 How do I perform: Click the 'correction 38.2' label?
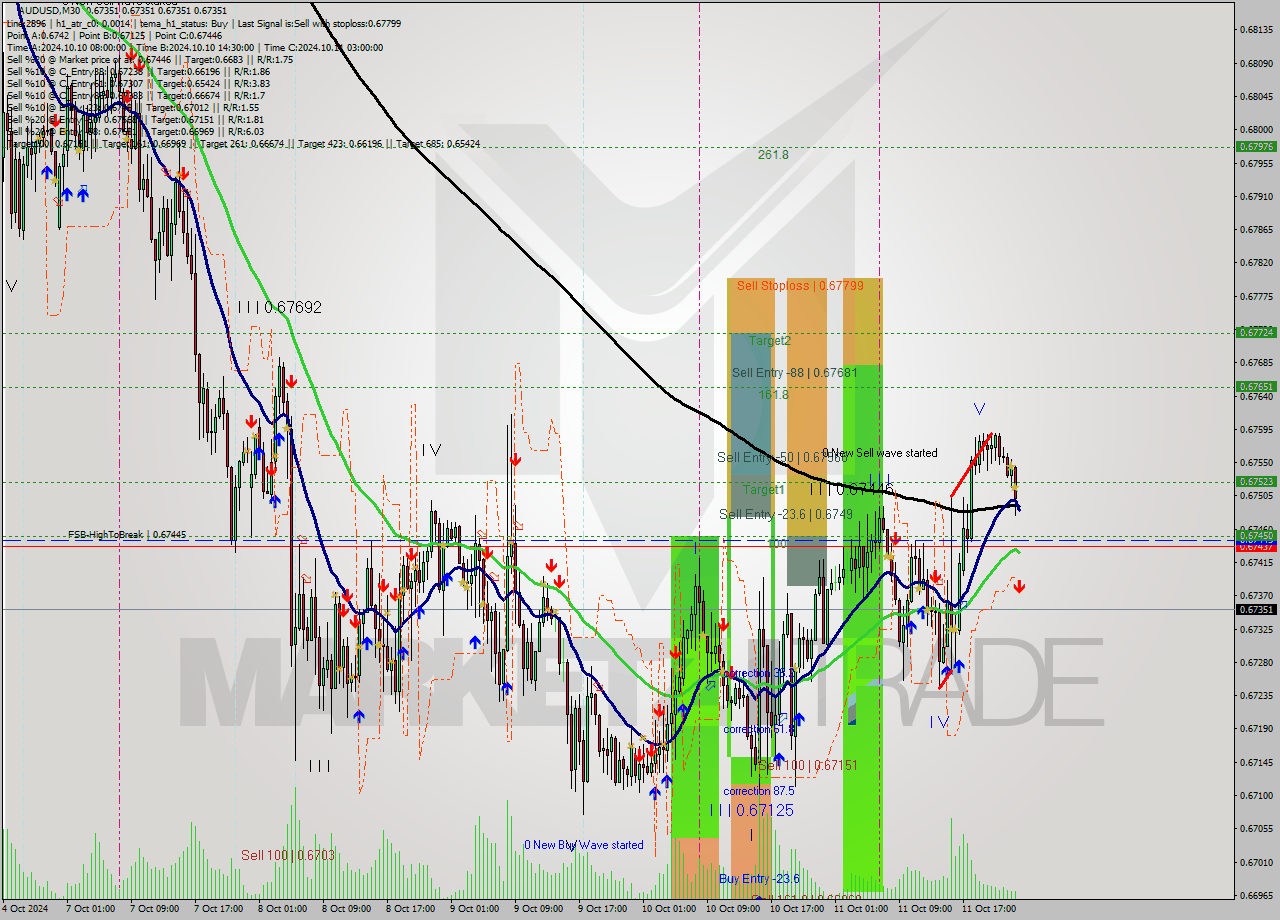tap(759, 673)
